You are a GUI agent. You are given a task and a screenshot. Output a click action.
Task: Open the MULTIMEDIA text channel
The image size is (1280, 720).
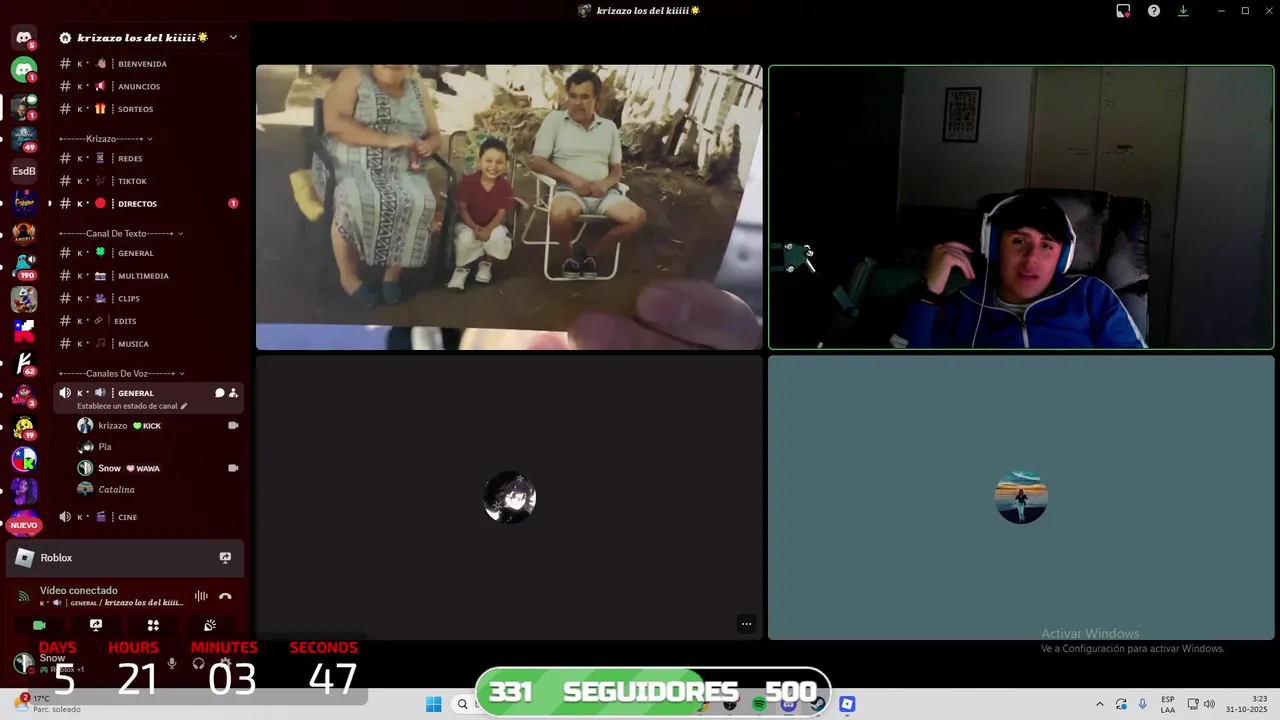(148, 276)
